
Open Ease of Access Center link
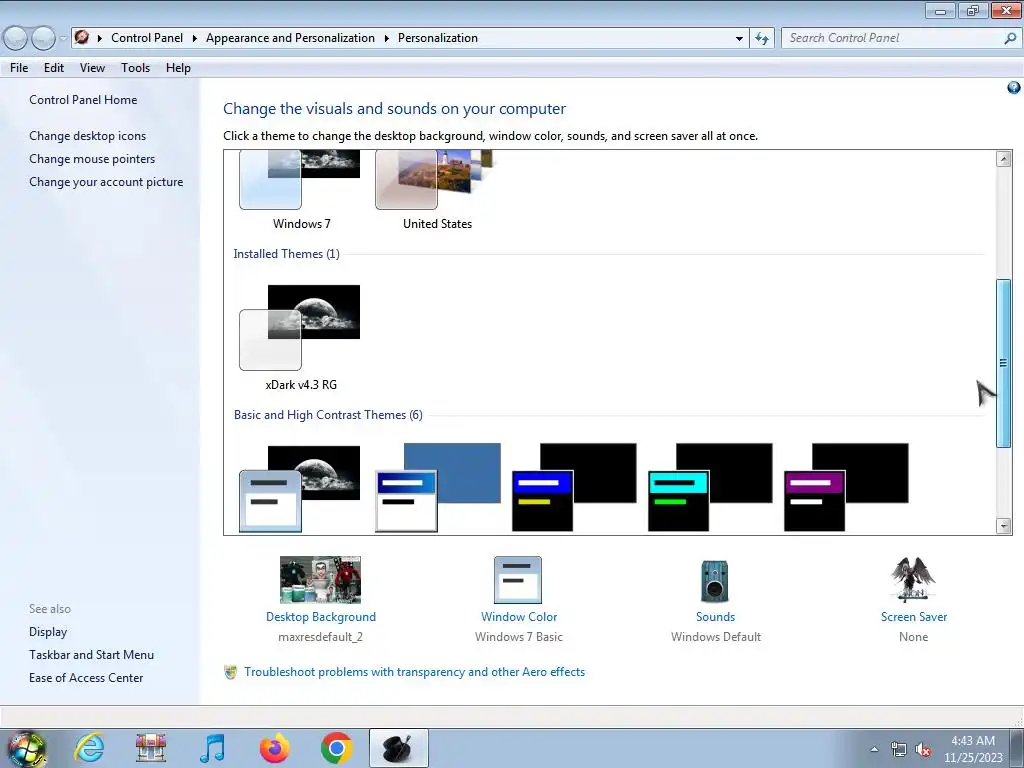[86, 678]
